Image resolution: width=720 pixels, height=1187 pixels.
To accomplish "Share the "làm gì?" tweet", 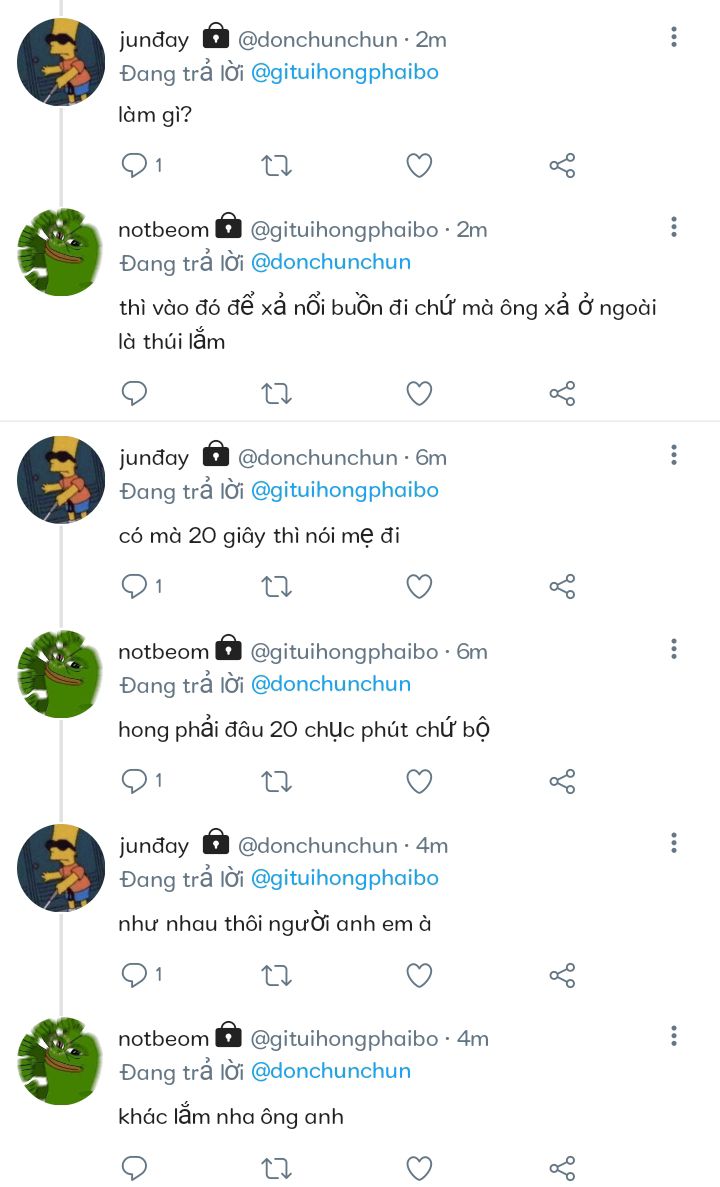I will point(563,166).
